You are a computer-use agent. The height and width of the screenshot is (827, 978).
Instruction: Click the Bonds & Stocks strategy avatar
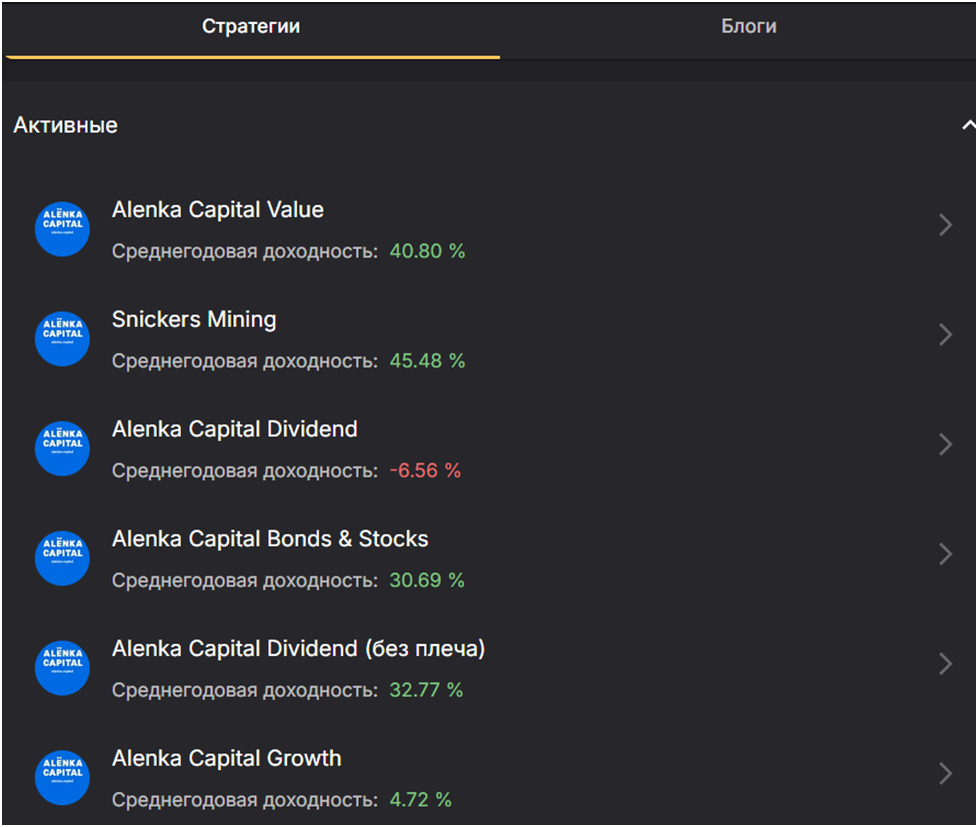62,558
